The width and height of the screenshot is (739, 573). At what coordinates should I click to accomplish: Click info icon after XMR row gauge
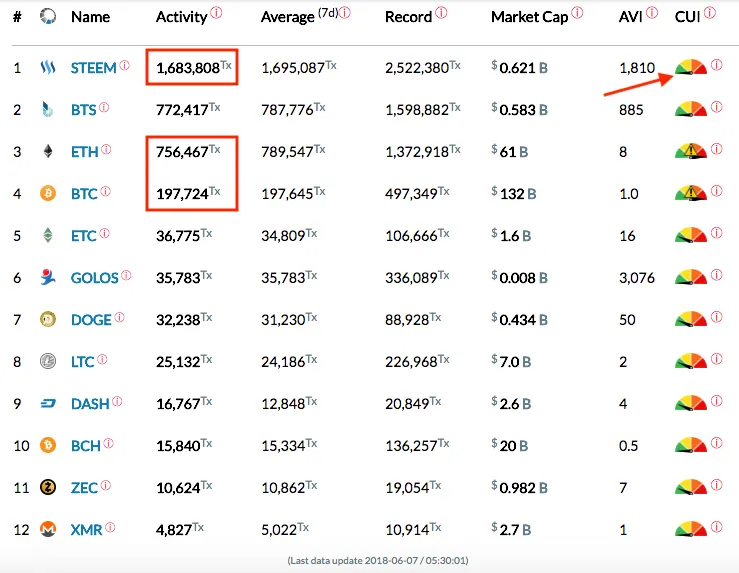pyautogui.click(x=716, y=527)
